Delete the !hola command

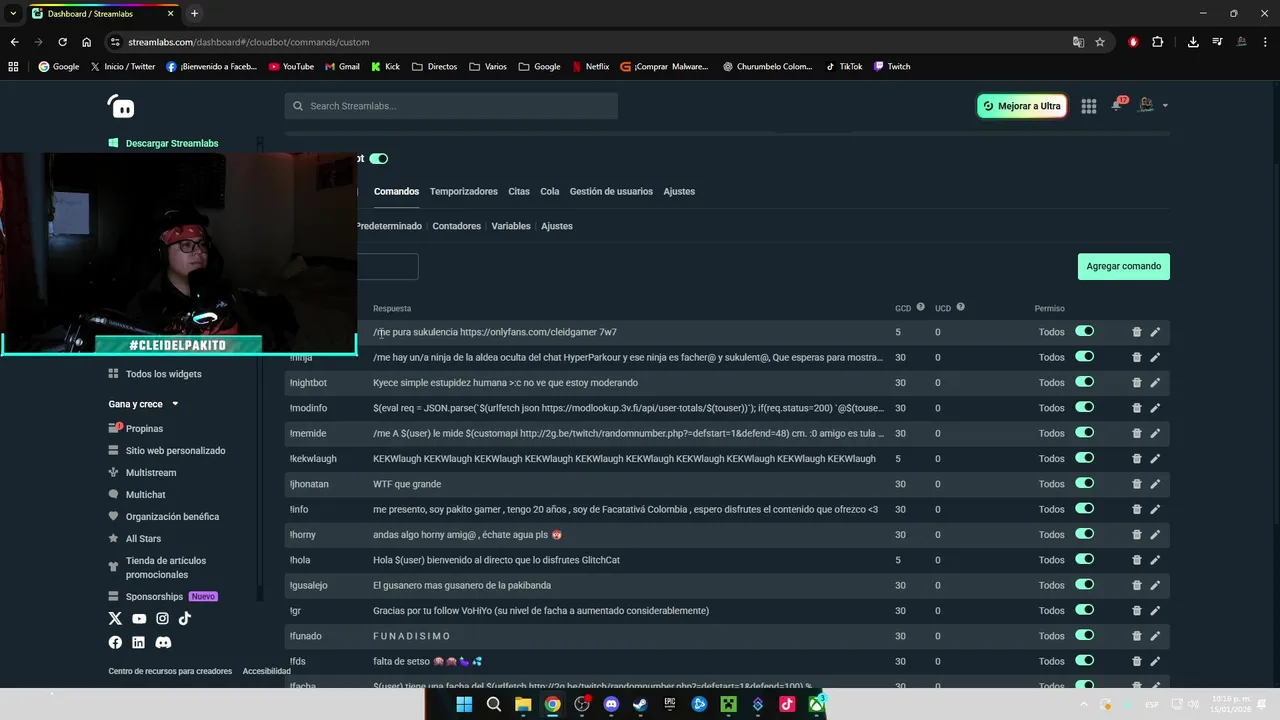(x=1137, y=560)
